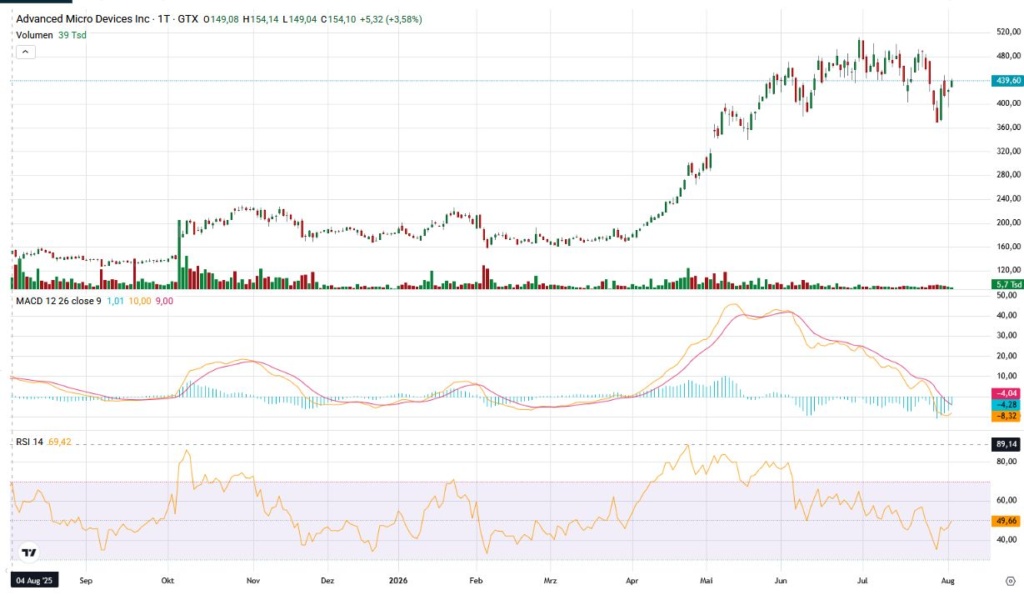Click the TradingView logo
The image size is (1024, 595).
(x=29, y=553)
